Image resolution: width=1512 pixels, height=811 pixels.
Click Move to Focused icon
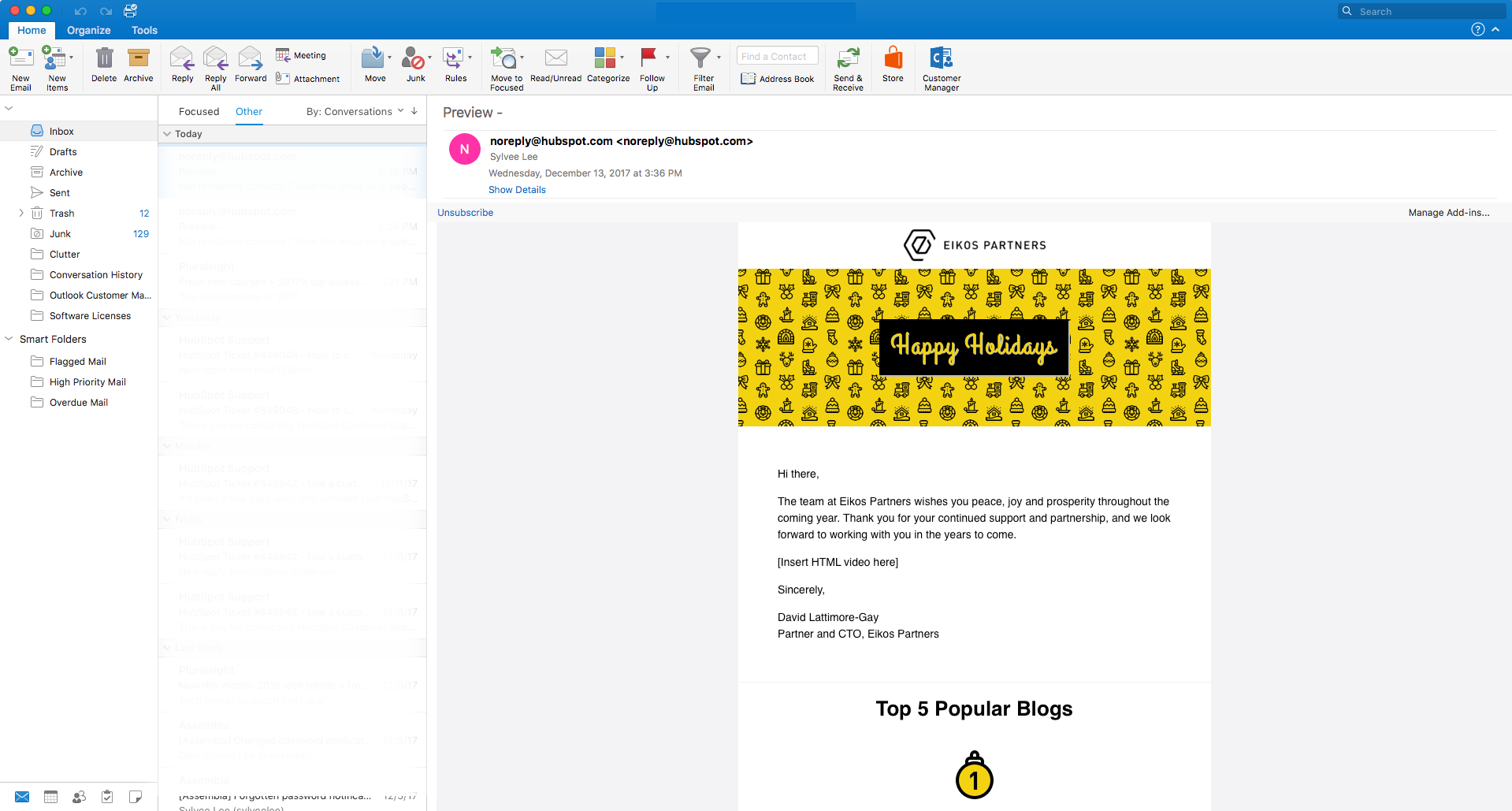pyautogui.click(x=503, y=58)
